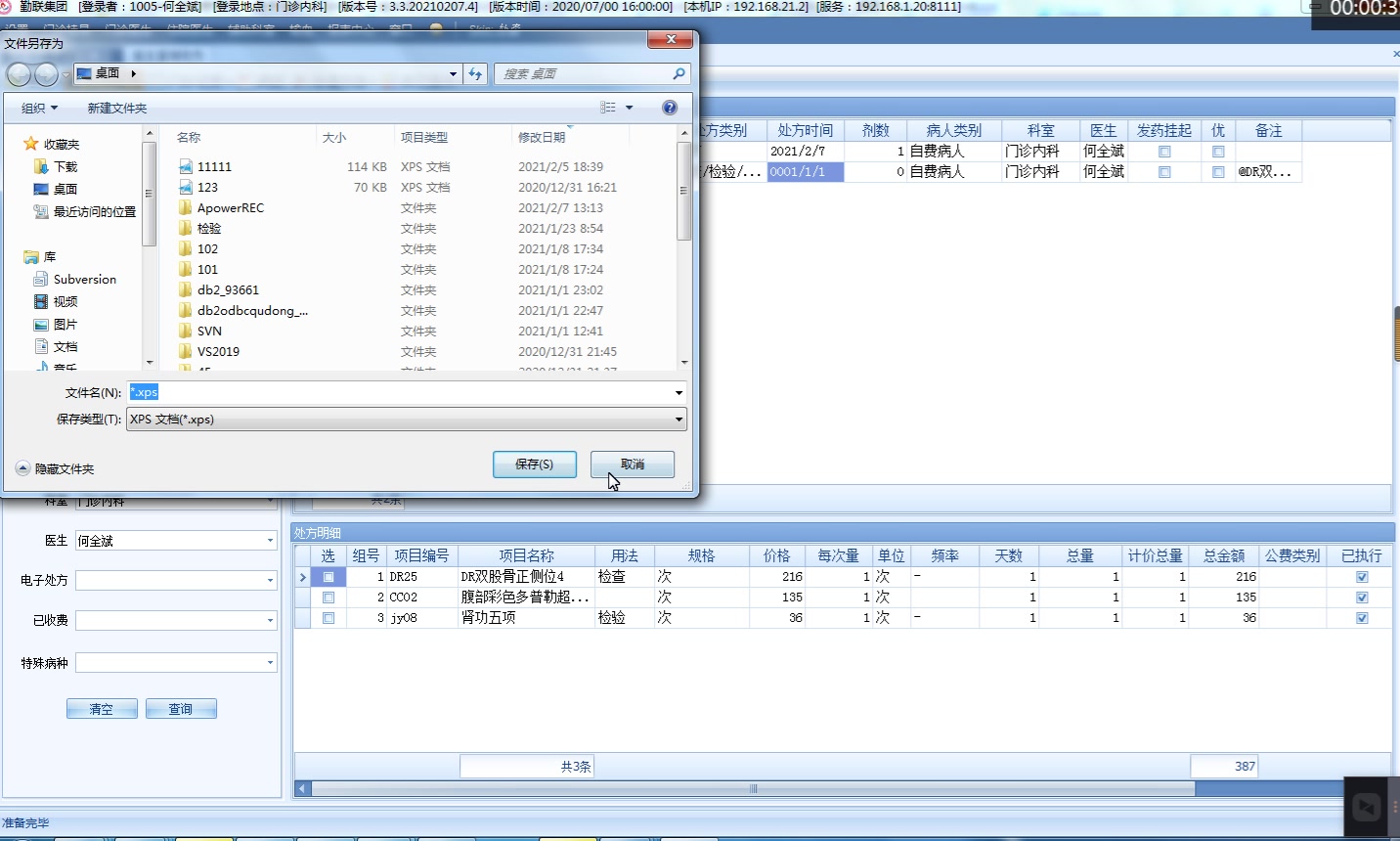Select the 11111 XPS file
The height and width of the screenshot is (841, 1400).
click(214, 167)
